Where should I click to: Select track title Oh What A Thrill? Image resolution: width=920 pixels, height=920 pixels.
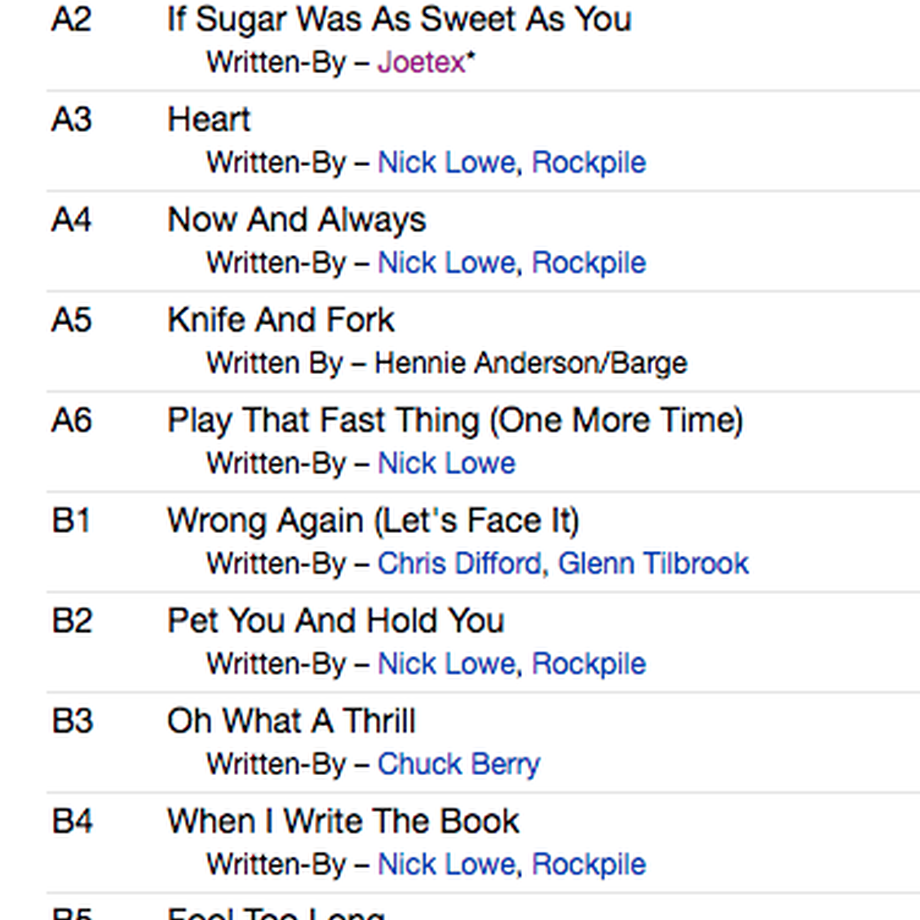click(x=292, y=721)
